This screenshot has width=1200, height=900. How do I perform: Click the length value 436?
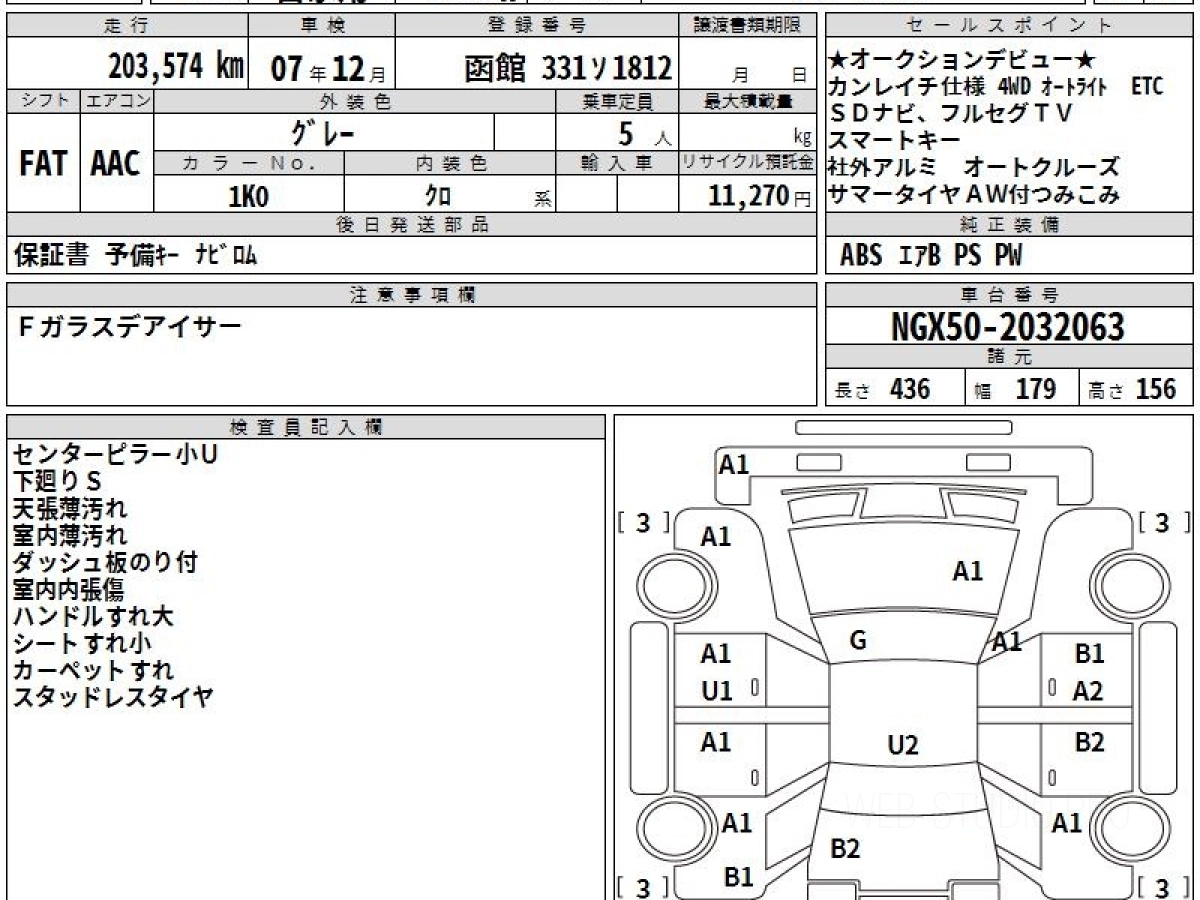click(x=910, y=388)
